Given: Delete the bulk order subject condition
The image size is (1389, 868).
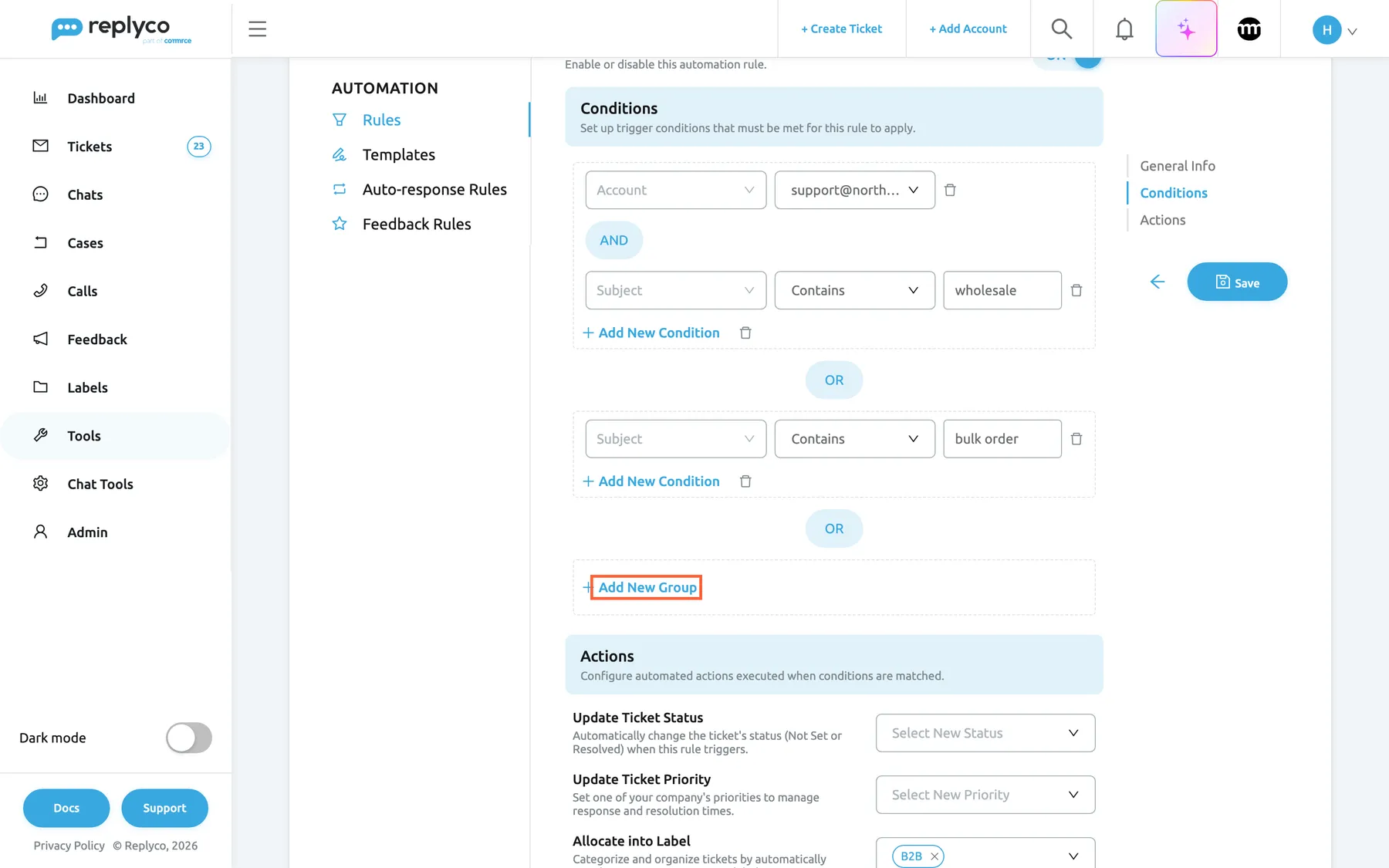Looking at the screenshot, I should (x=1076, y=439).
